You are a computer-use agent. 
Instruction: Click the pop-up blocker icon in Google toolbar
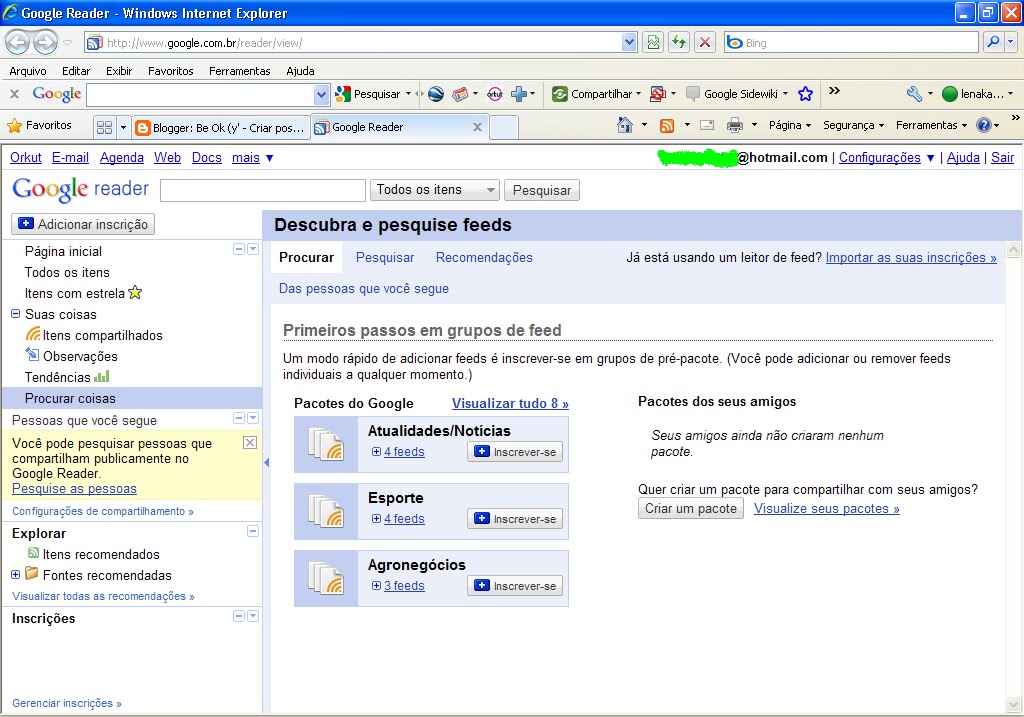pyautogui.click(x=658, y=94)
